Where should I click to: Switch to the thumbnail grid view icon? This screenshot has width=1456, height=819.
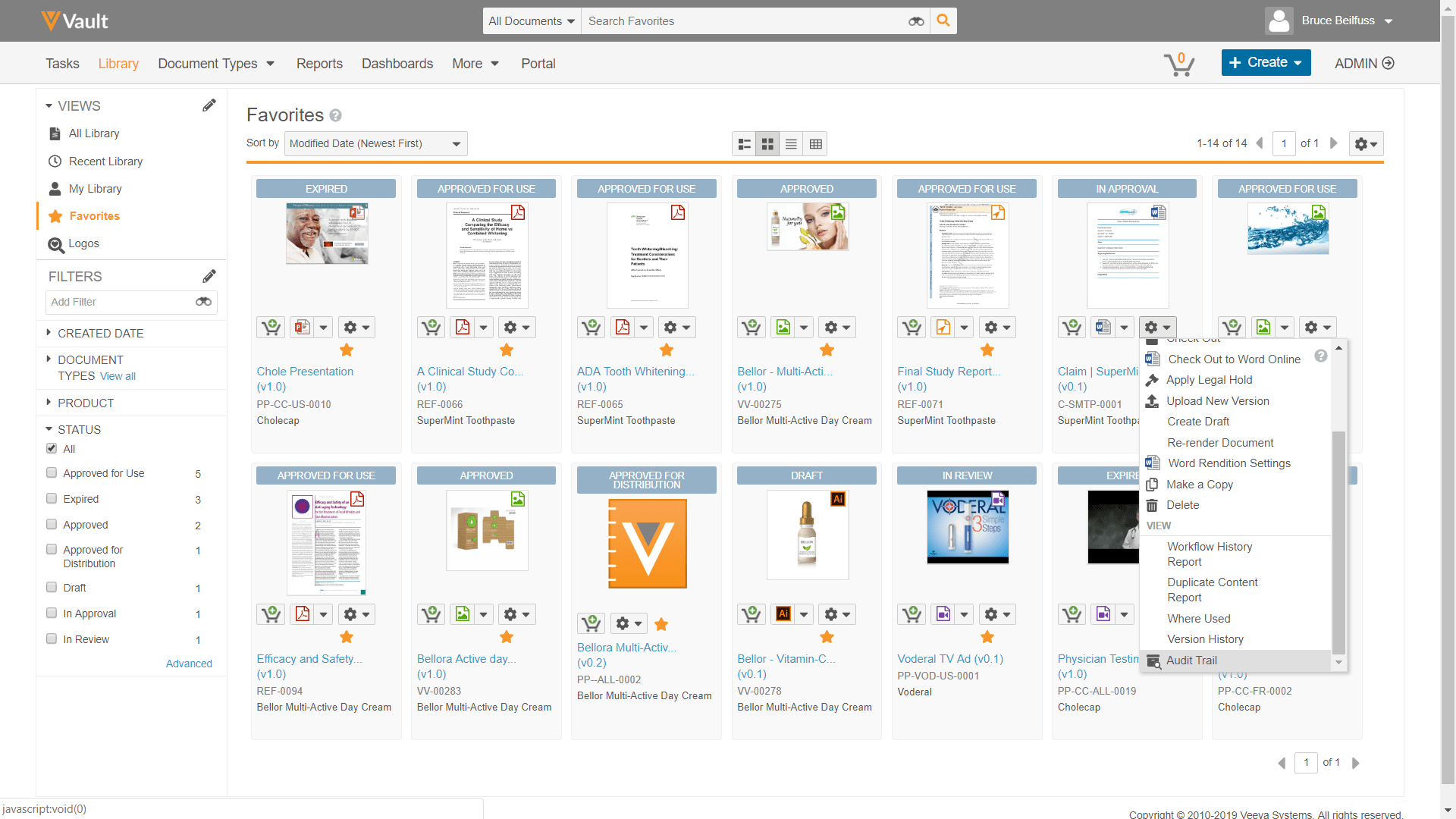click(767, 144)
